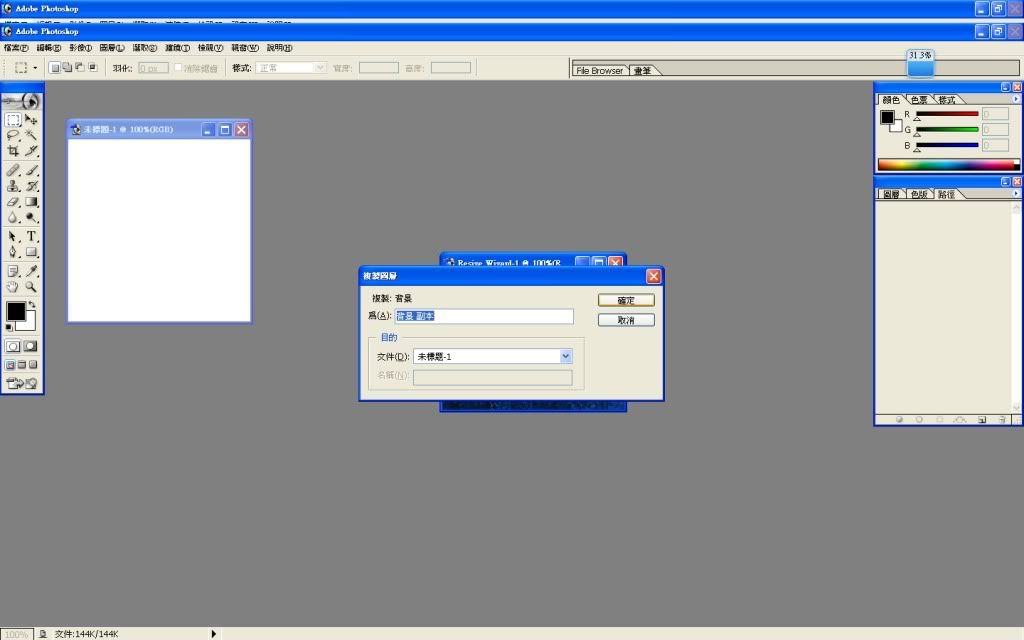Open the 文件 destination dropdown in dialog

[x=566, y=356]
